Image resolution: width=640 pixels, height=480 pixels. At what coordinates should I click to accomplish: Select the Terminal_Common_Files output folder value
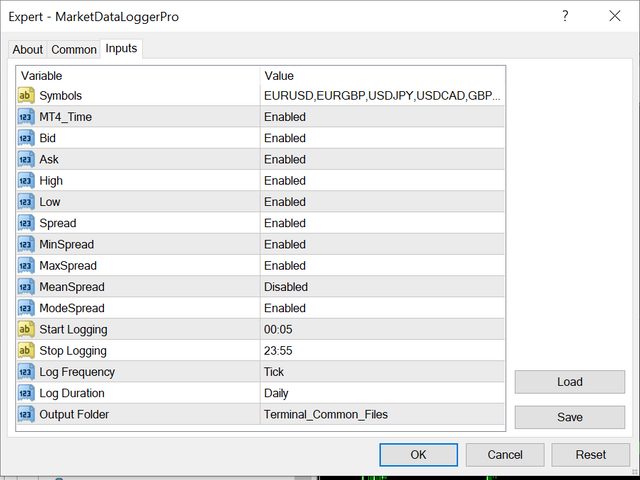pyautogui.click(x=326, y=414)
